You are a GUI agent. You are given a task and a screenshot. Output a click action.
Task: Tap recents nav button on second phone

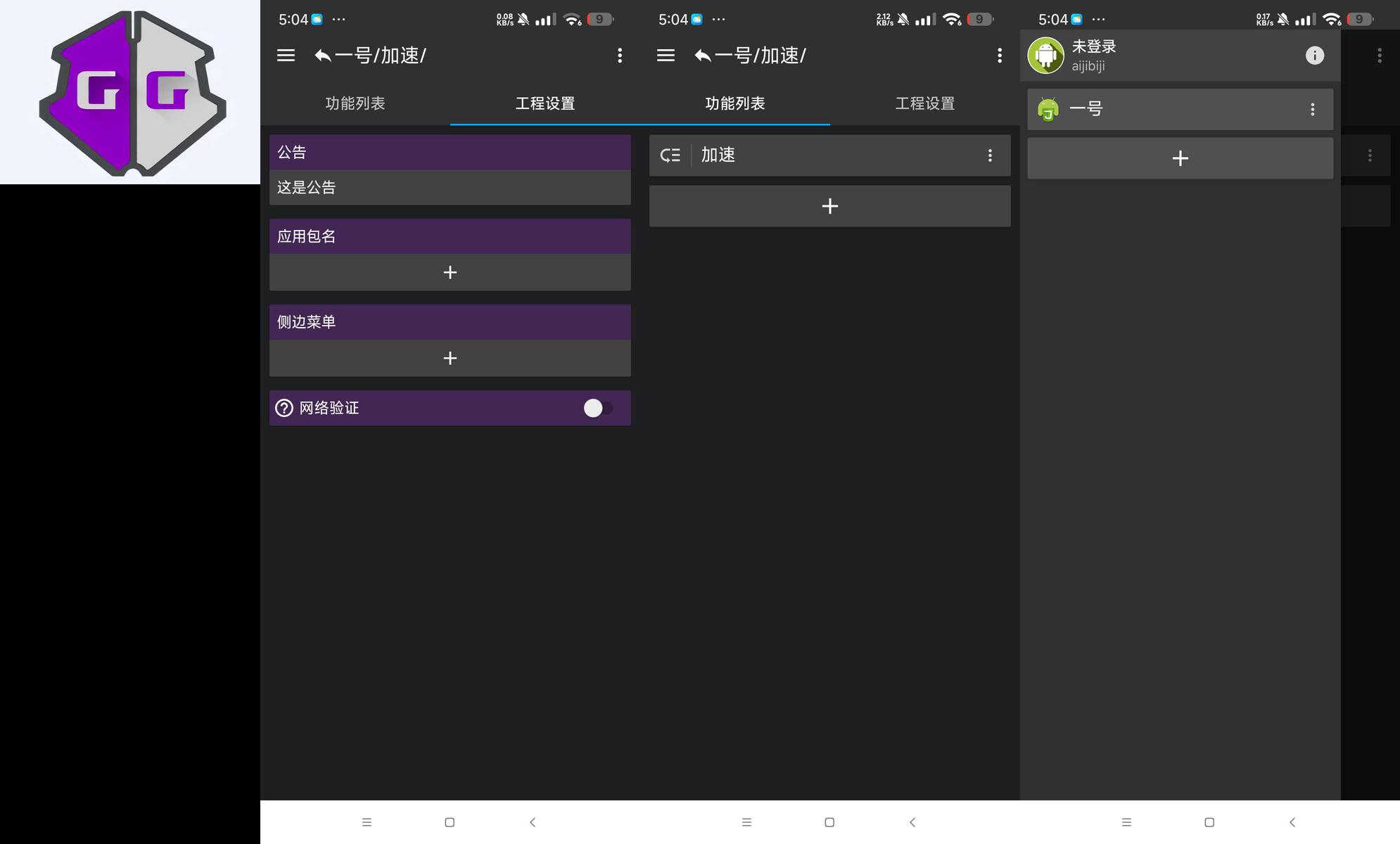pyautogui.click(x=746, y=822)
